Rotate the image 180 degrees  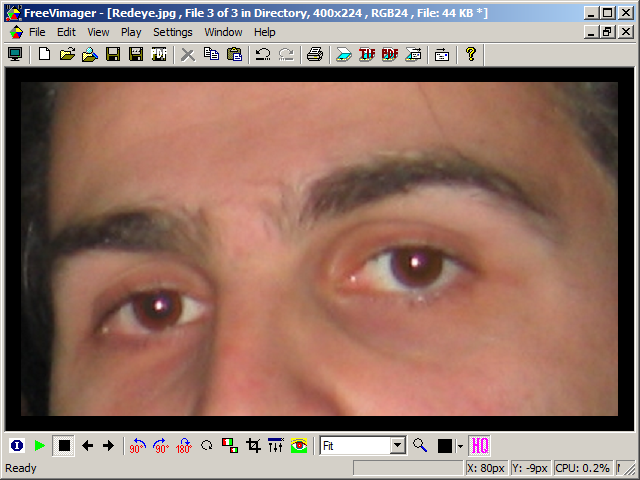pyautogui.click(x=184, y=446)
